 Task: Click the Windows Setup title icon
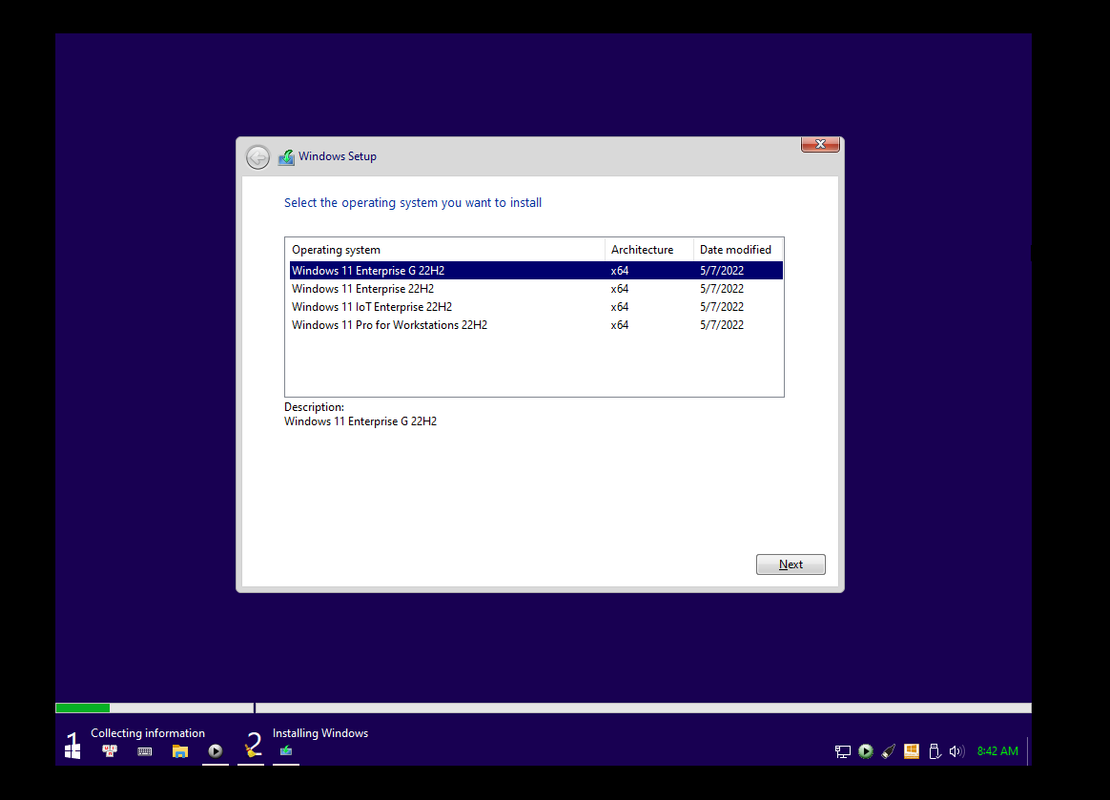point(286,156)
